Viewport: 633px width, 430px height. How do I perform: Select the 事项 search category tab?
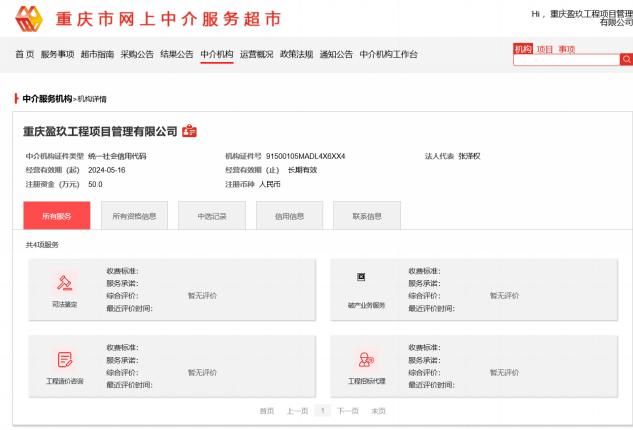click(567, 49)
